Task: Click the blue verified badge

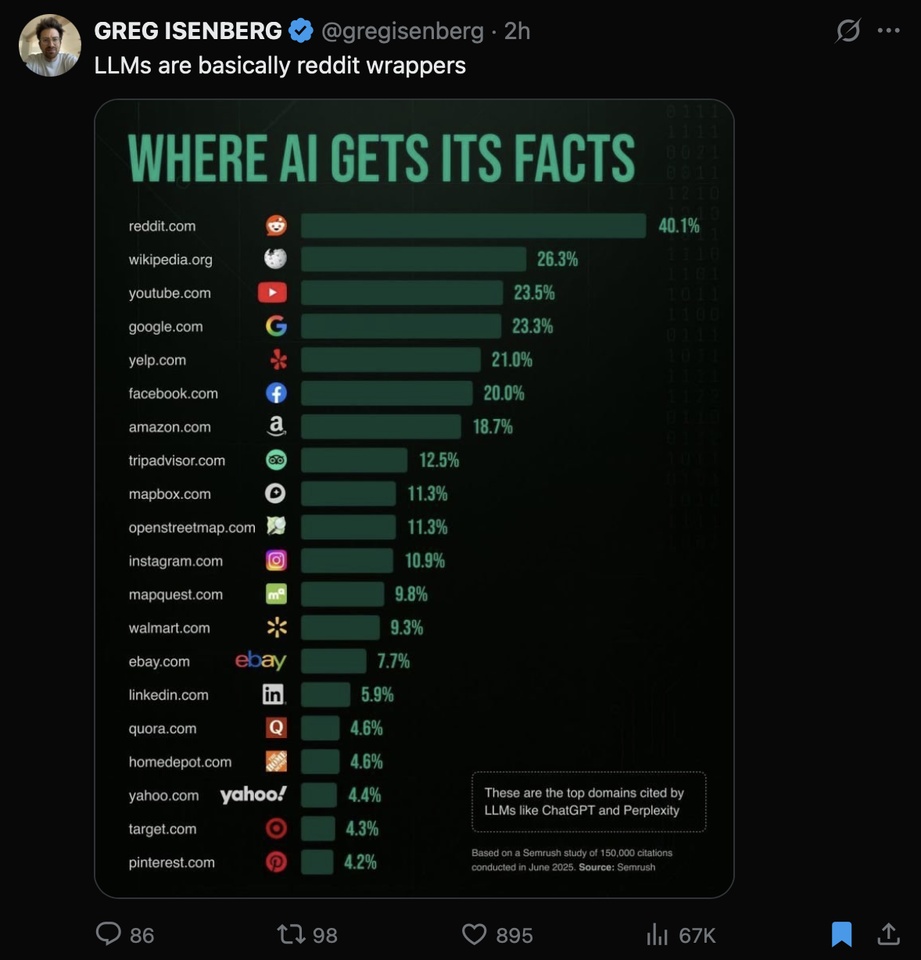Action: [301, 31]
